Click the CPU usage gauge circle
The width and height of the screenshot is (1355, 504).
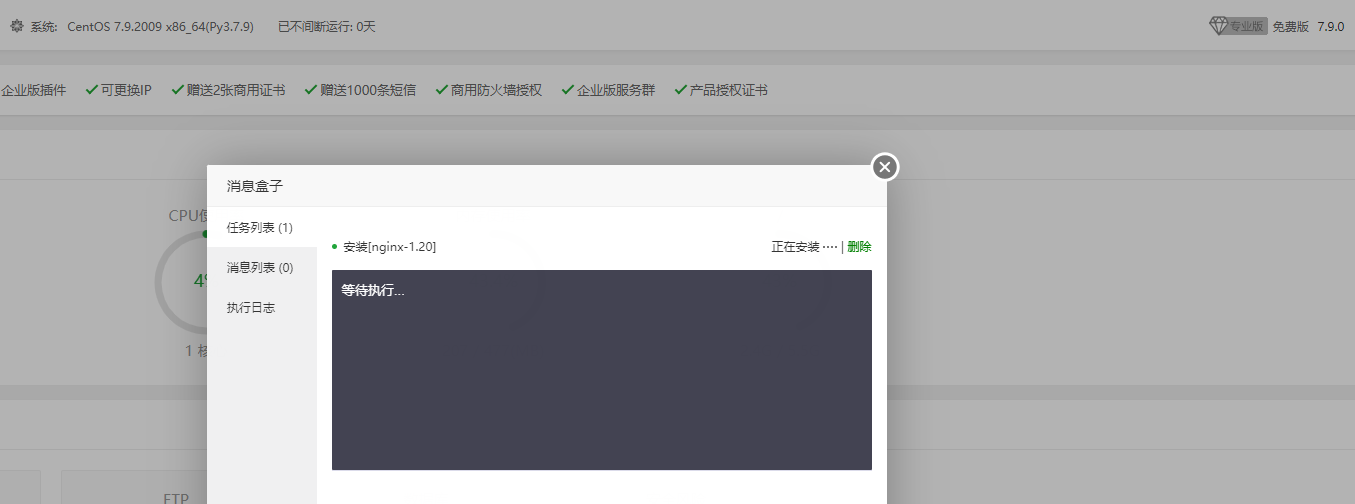click(181, 281)
